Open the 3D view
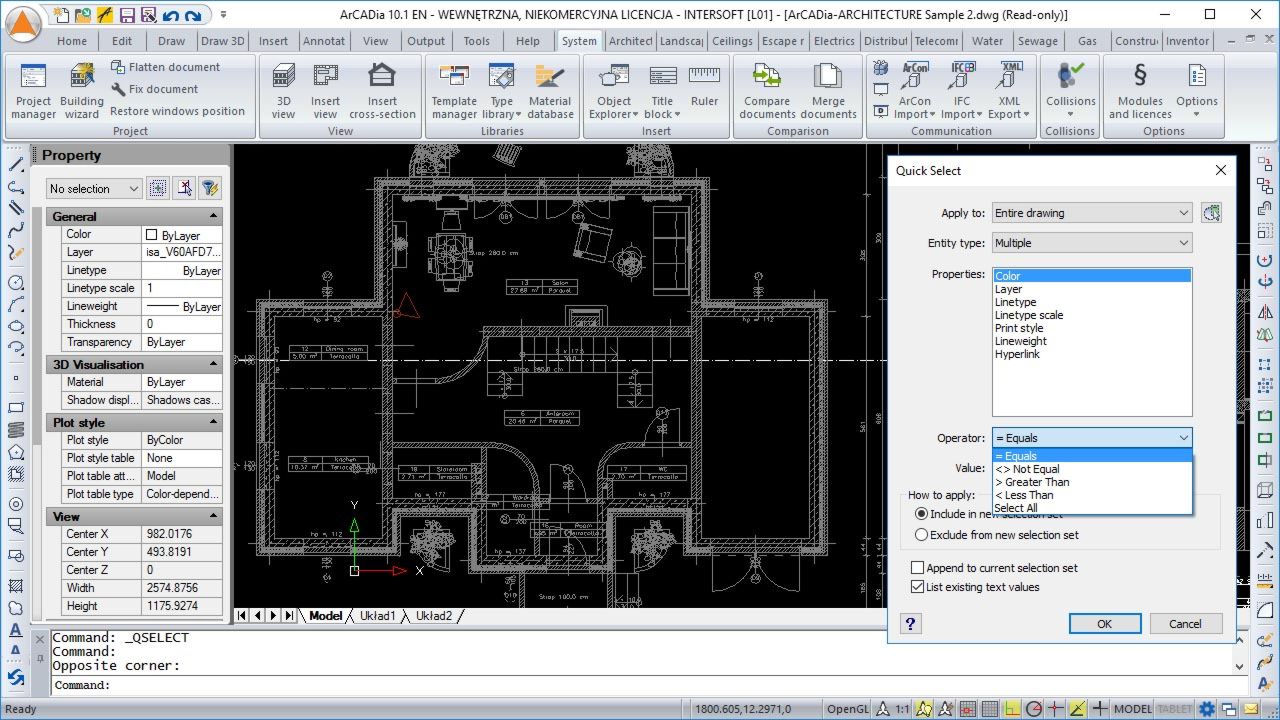The width and height of the screenshot is (1280, 720). coord(284,91)
